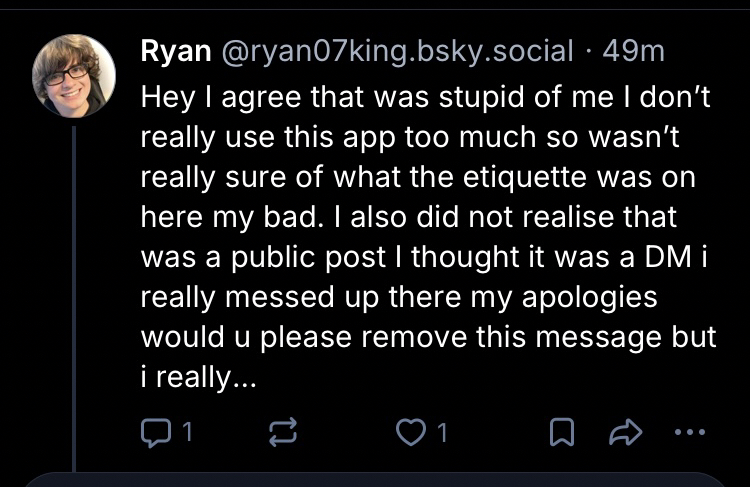750x487 pixels.
Task: Click the share arrow icon
Action: click(625, 433)
